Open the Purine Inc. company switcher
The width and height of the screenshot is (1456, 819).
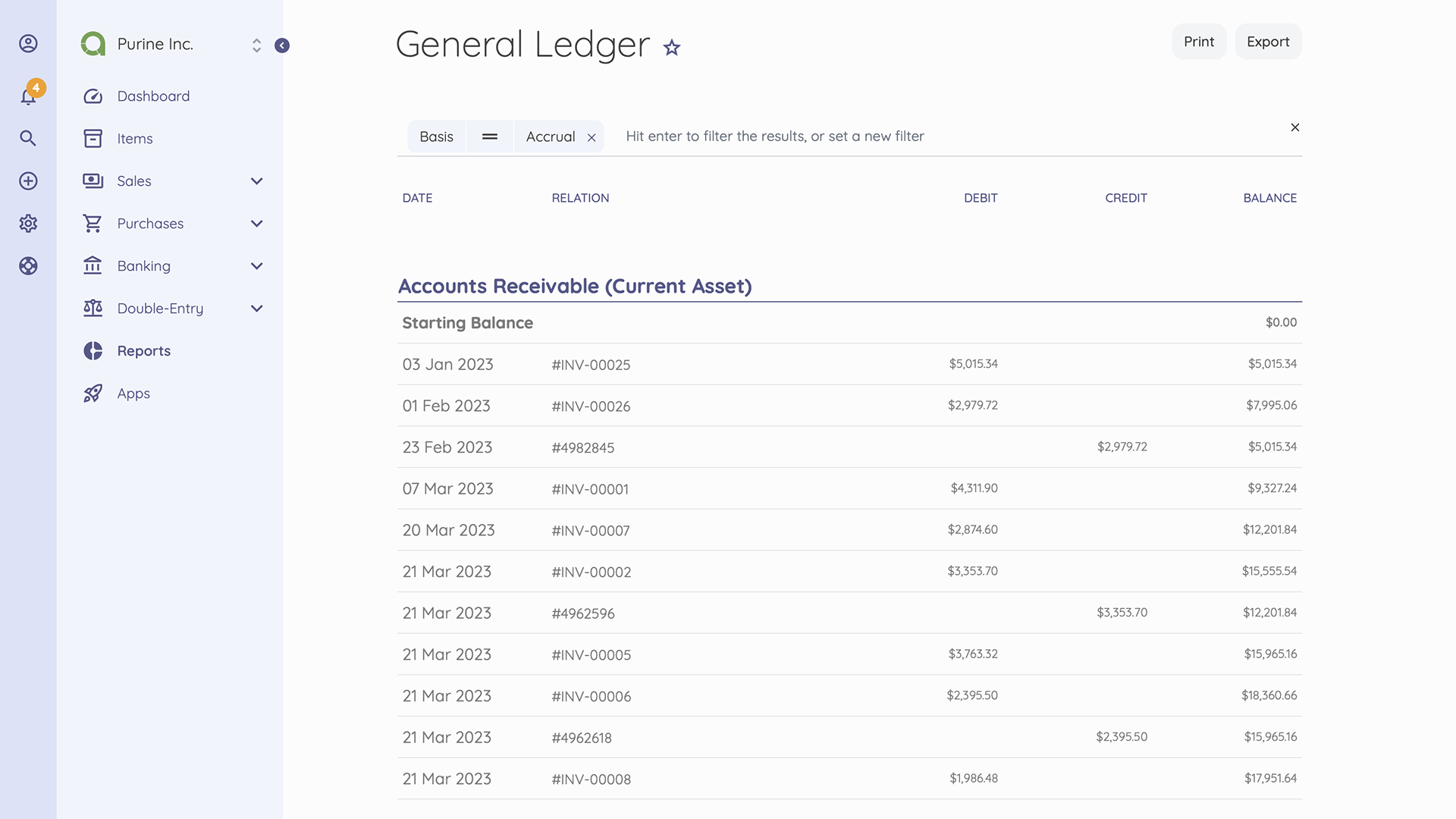point(256,45)
